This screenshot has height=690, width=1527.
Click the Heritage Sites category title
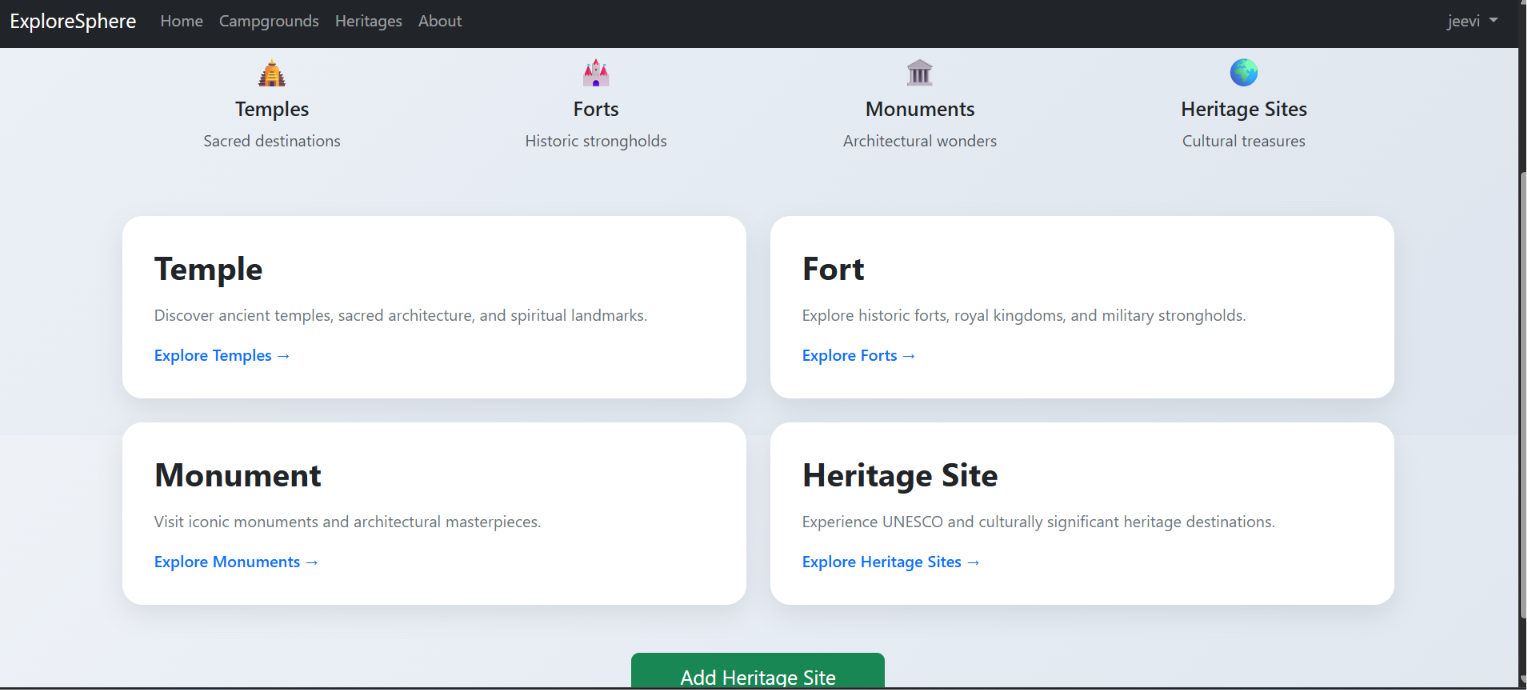point(1244,109)
